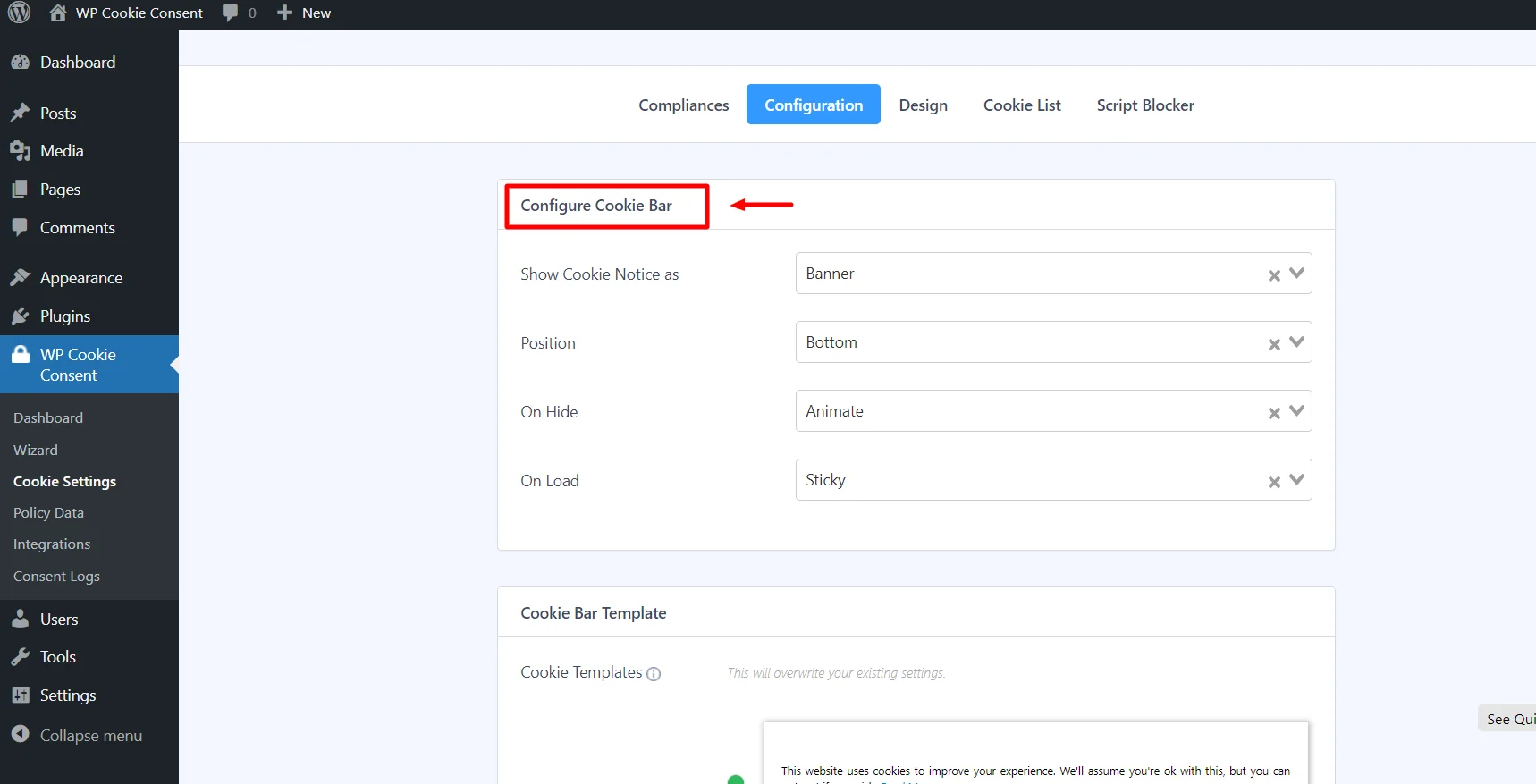Screen dimensions: 1536x784
Task: Click the home icon for WP Cookie Consent site
Action: point(58,13)
